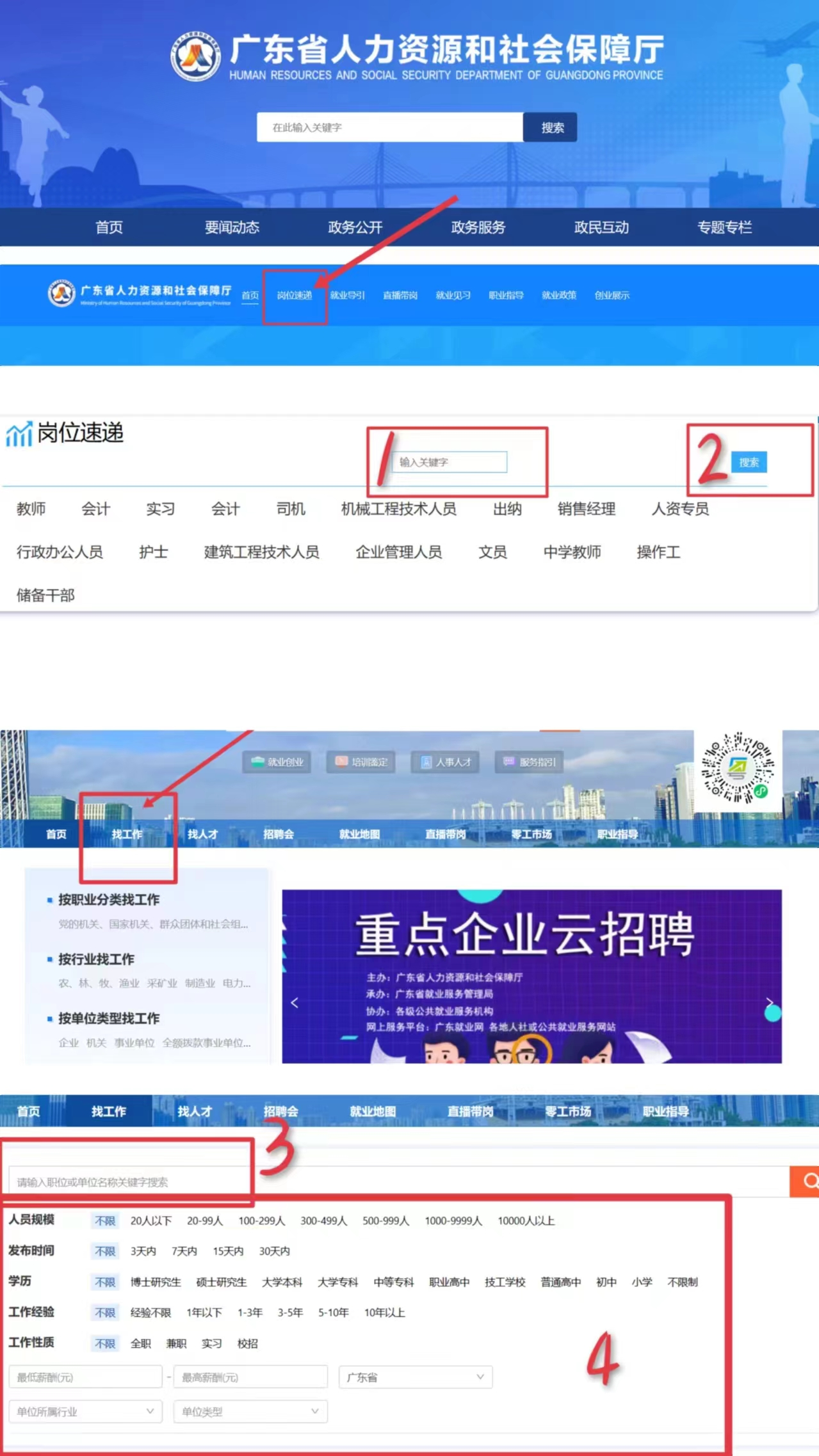819x1456 pixels.
Task: Choose the 大学本科 education filter
Action: pyautogui.click(x=282, y=1282)
